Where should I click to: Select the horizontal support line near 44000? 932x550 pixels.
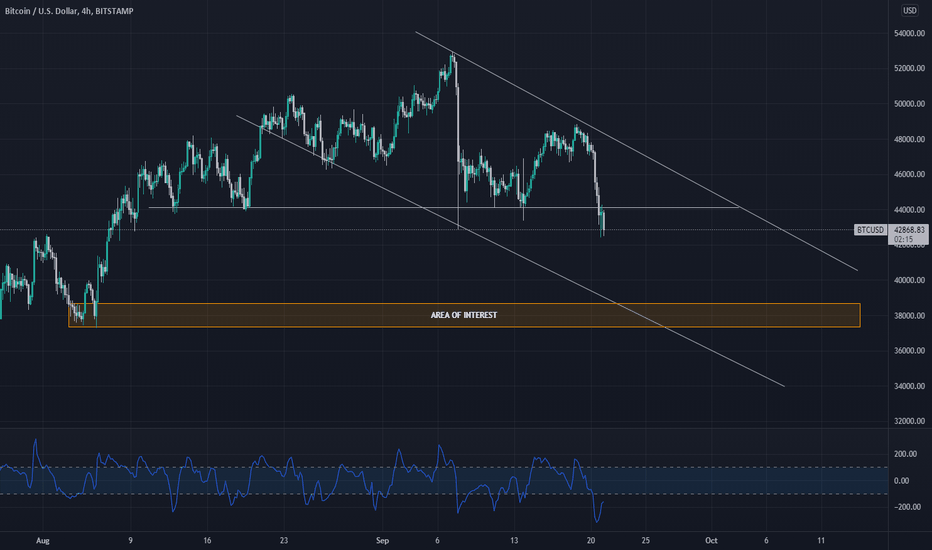[443, 208]
